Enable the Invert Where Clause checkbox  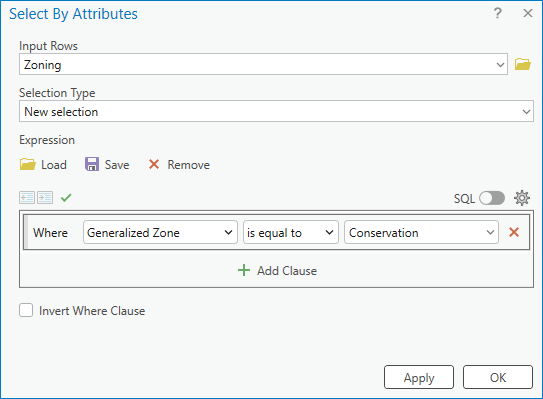click(x=26, y=310)
